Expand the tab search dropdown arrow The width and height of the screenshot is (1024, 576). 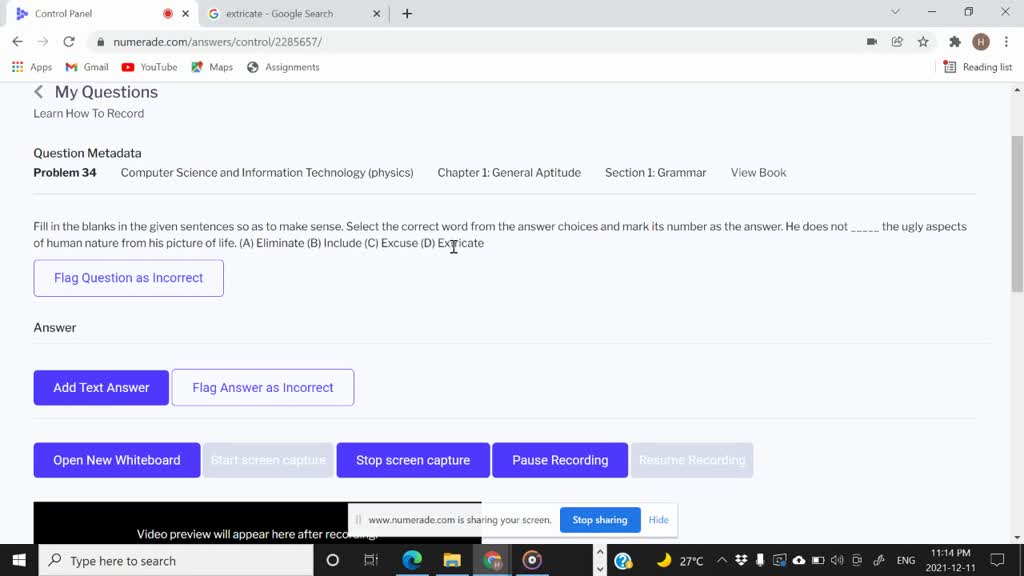pos(895,13)
